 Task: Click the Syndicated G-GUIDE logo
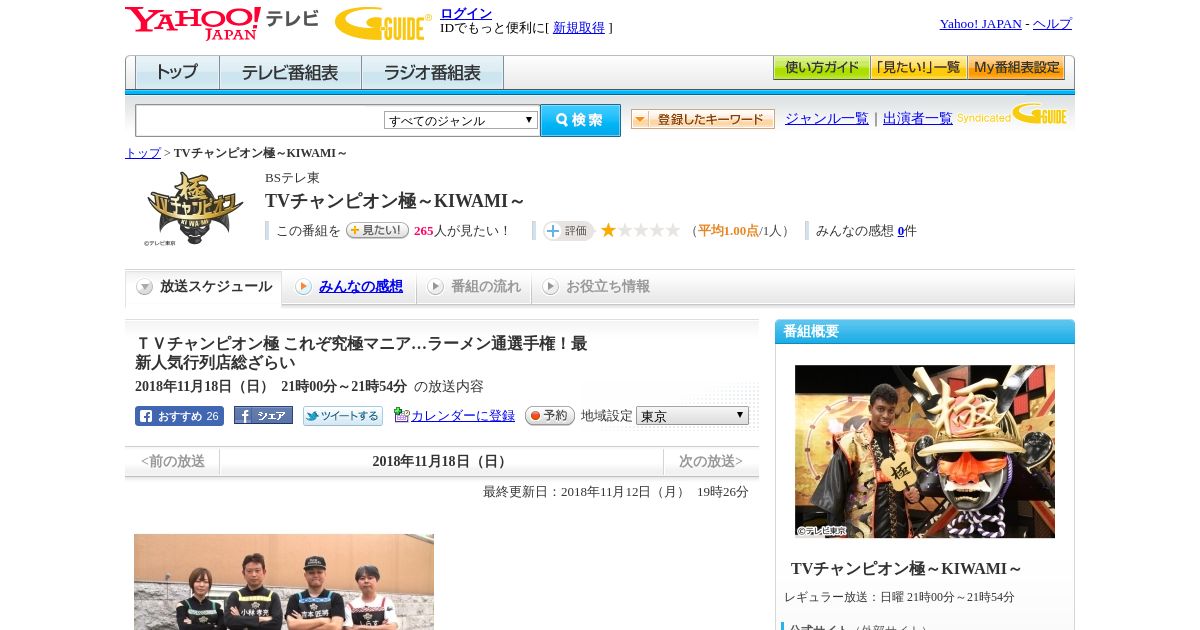(1011, 115)
